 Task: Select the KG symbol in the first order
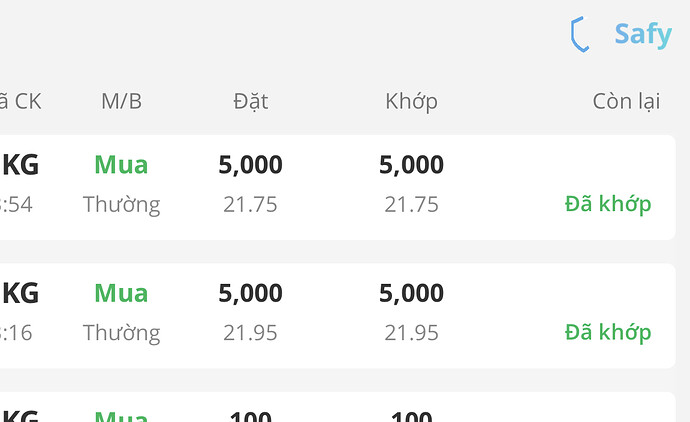coord(20,164)
